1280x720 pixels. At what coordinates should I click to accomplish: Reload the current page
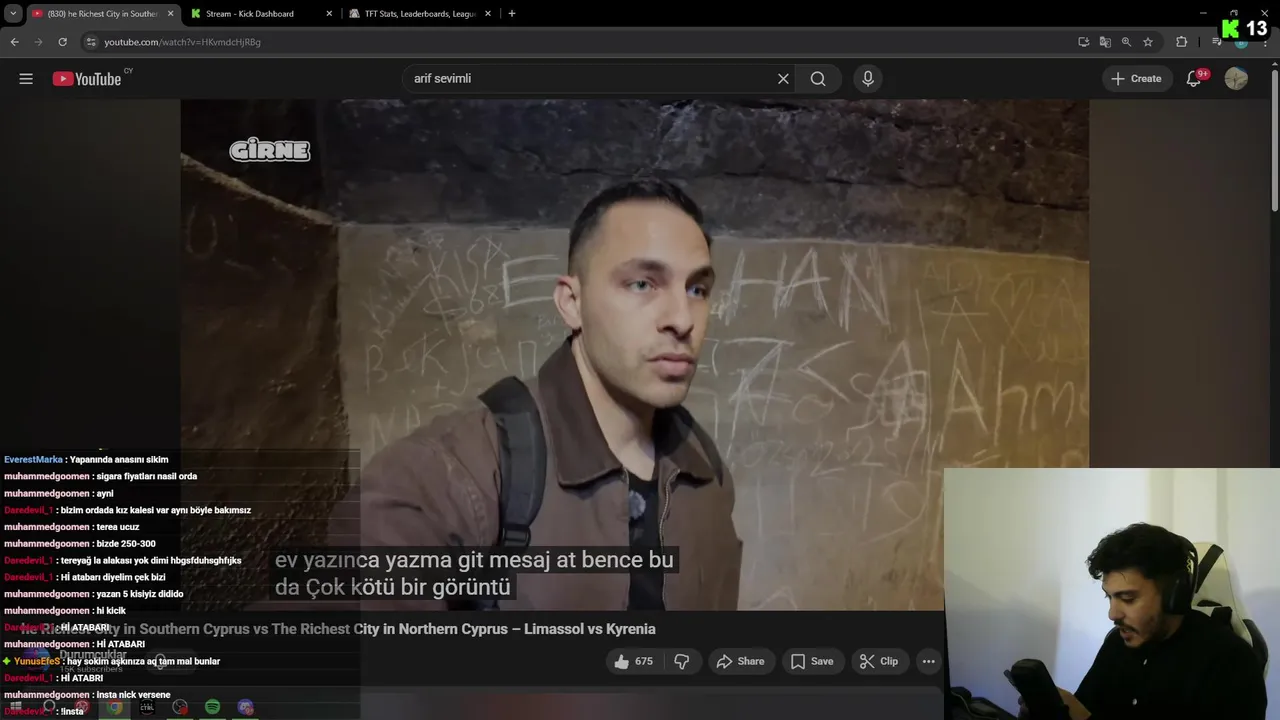62,42
